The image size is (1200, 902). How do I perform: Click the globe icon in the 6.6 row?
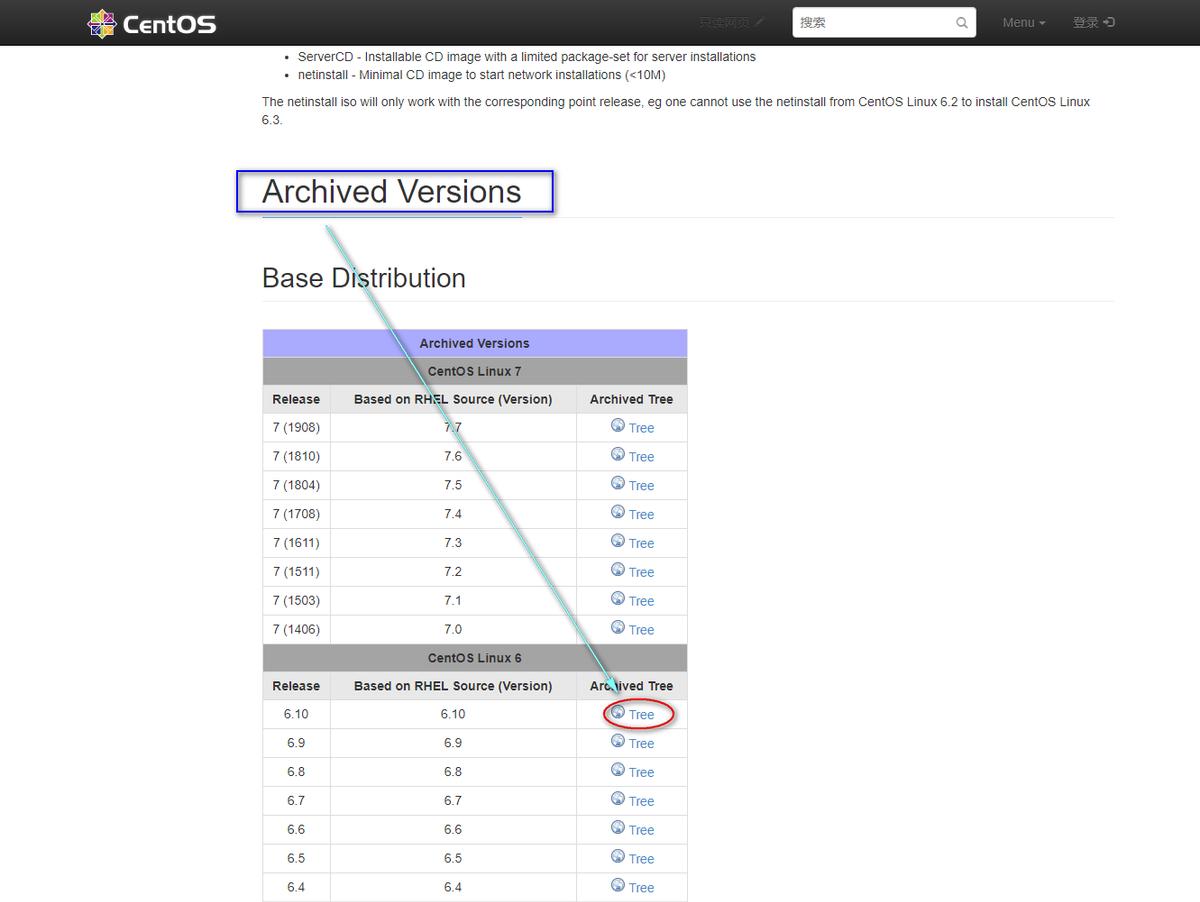click(618, 829)
